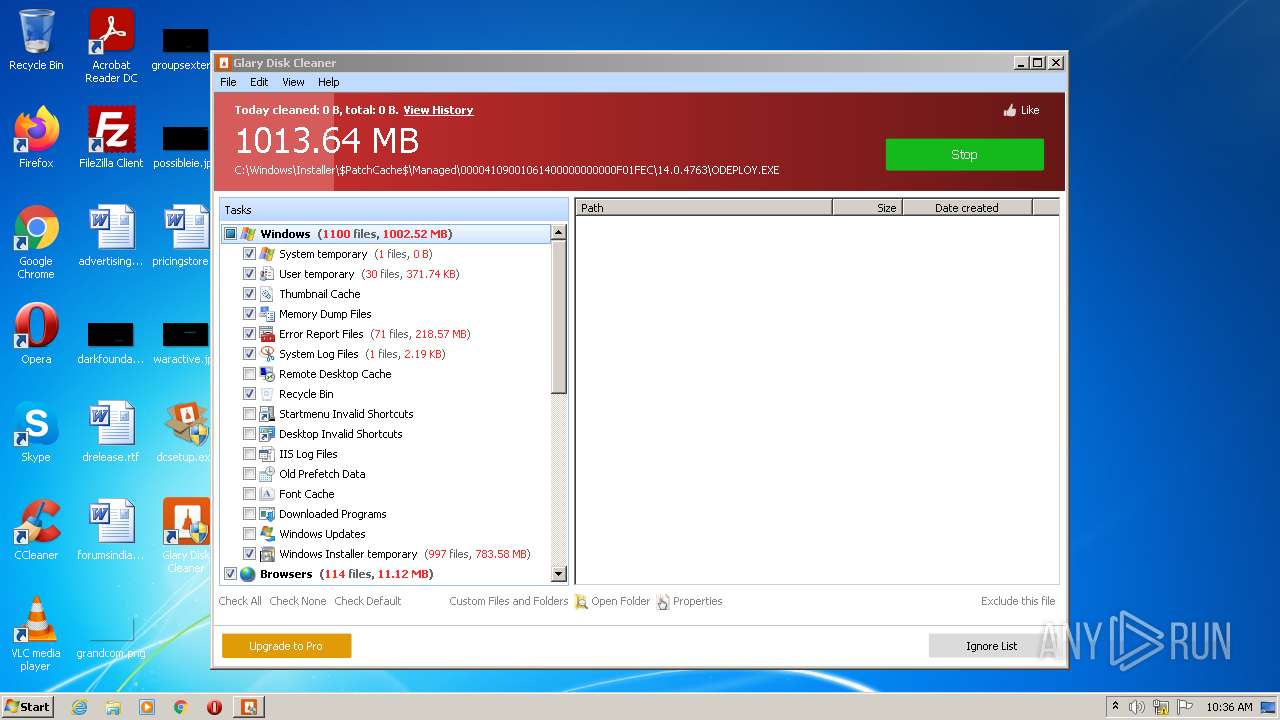Click the Windows flag group icon
The width and height of the screenshot is (1280, 720).
(248, 234)
